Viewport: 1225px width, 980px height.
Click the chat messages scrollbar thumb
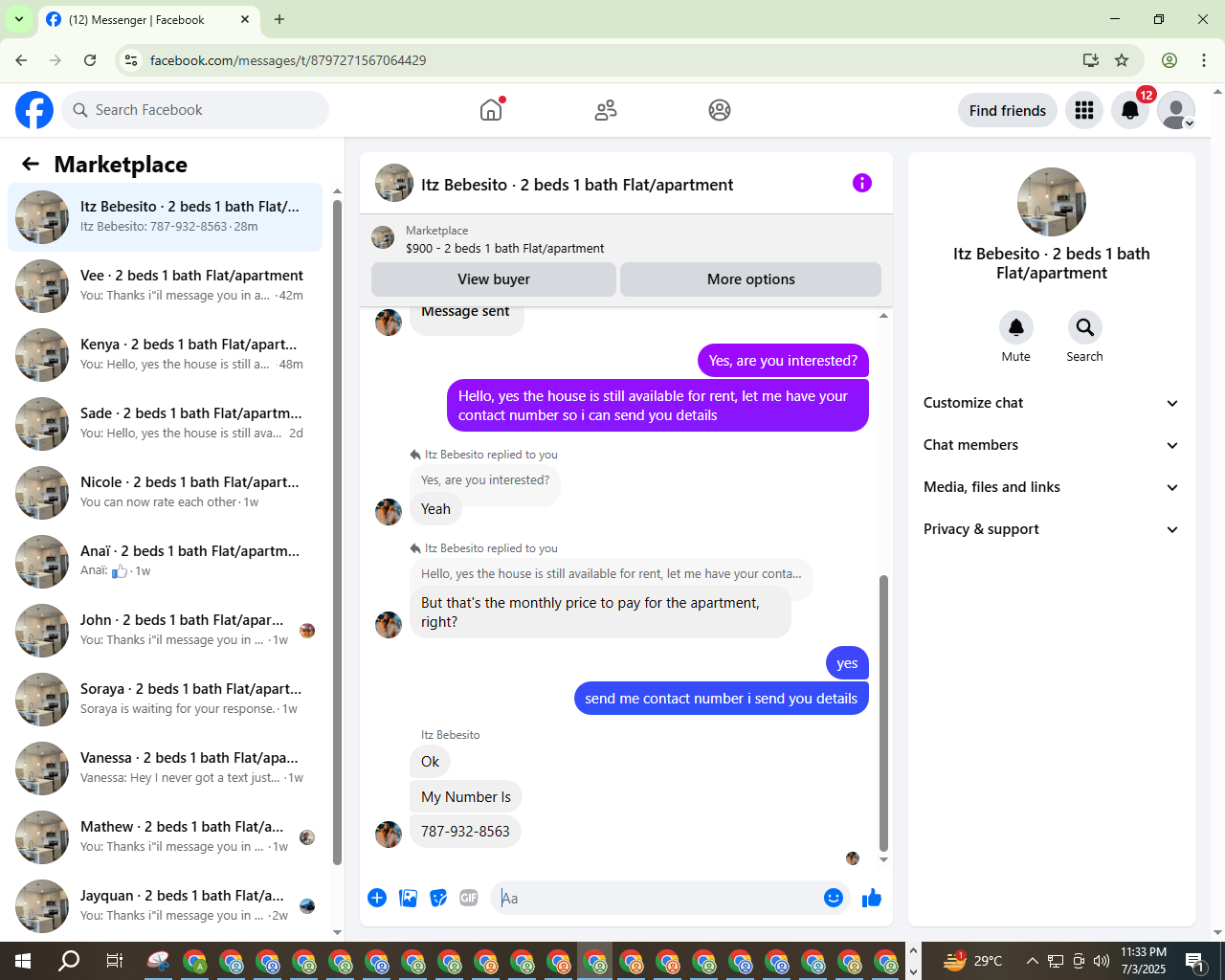(883, 713)
